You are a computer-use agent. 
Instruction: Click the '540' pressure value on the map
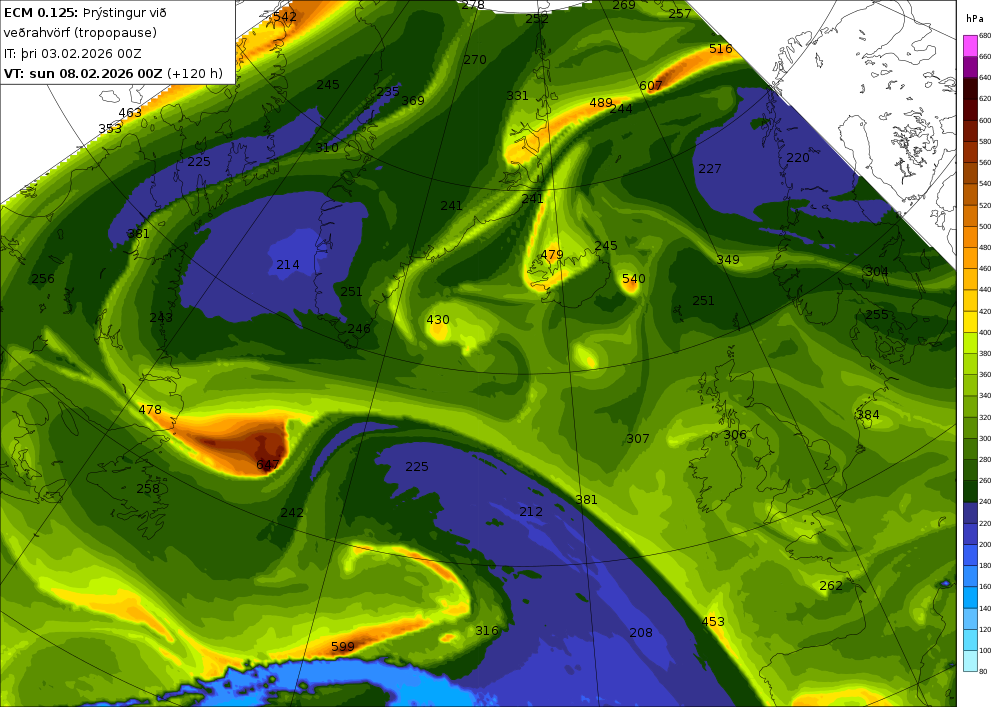point(633,279)
